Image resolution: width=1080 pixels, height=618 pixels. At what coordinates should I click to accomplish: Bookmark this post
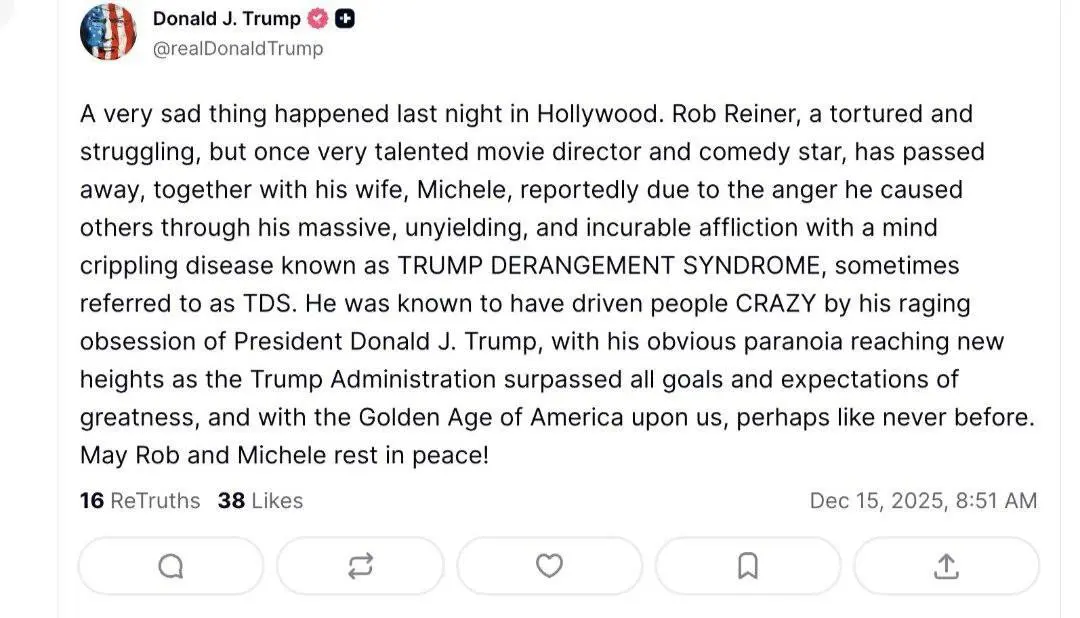point(747,566)
